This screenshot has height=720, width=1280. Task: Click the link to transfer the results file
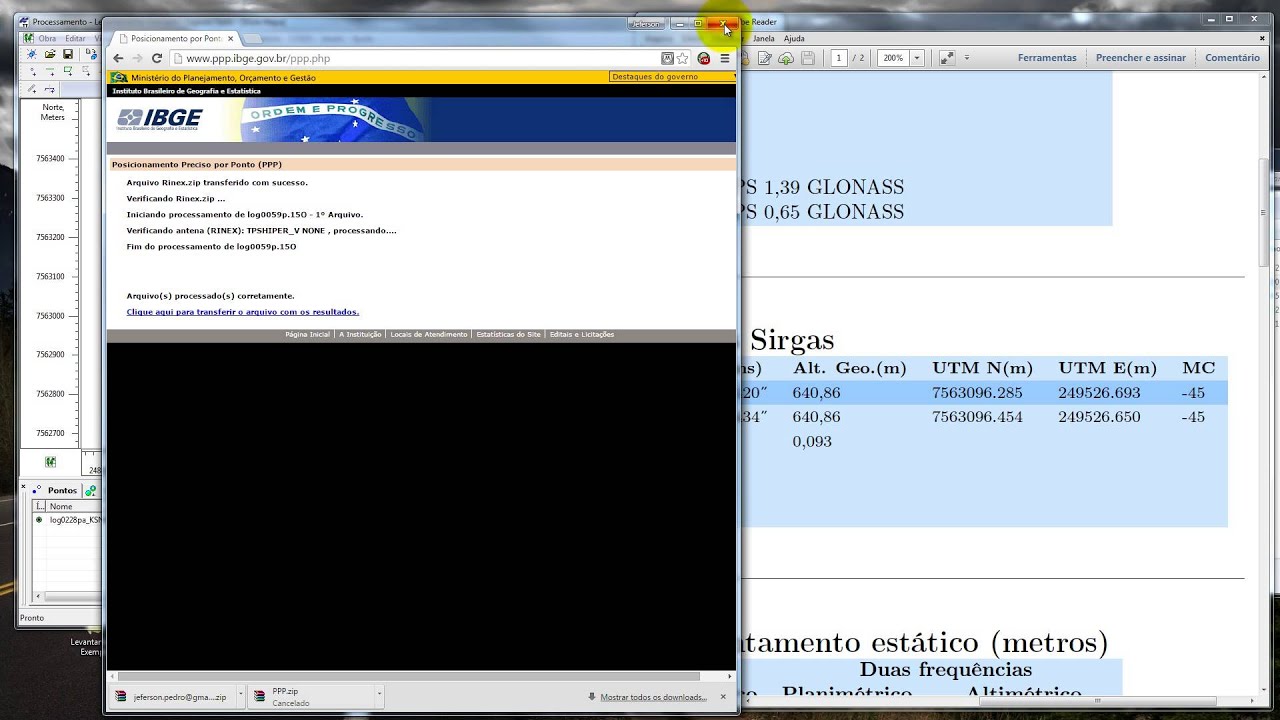243,312
